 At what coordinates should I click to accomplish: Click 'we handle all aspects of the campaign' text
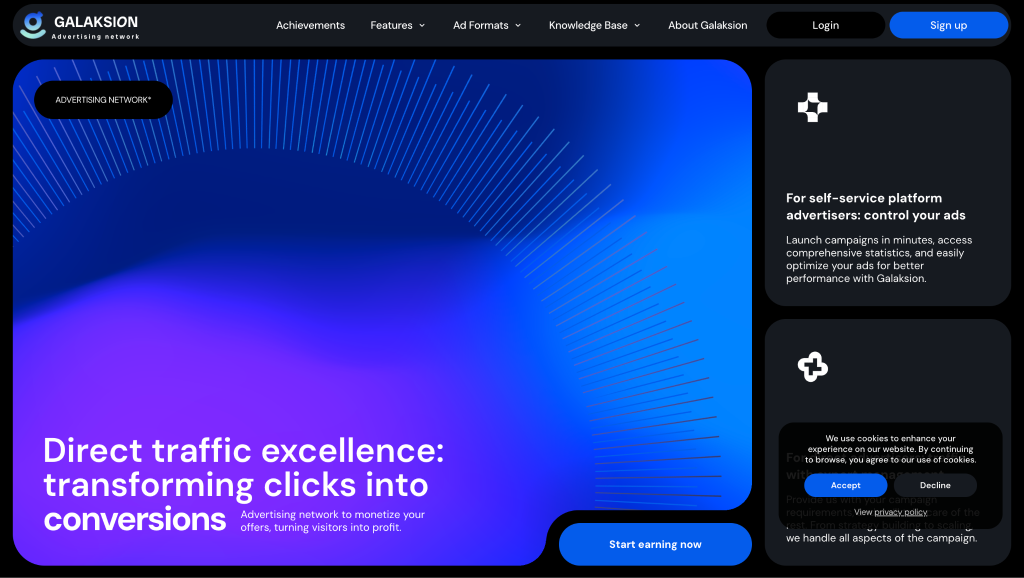tap(882, 538)
